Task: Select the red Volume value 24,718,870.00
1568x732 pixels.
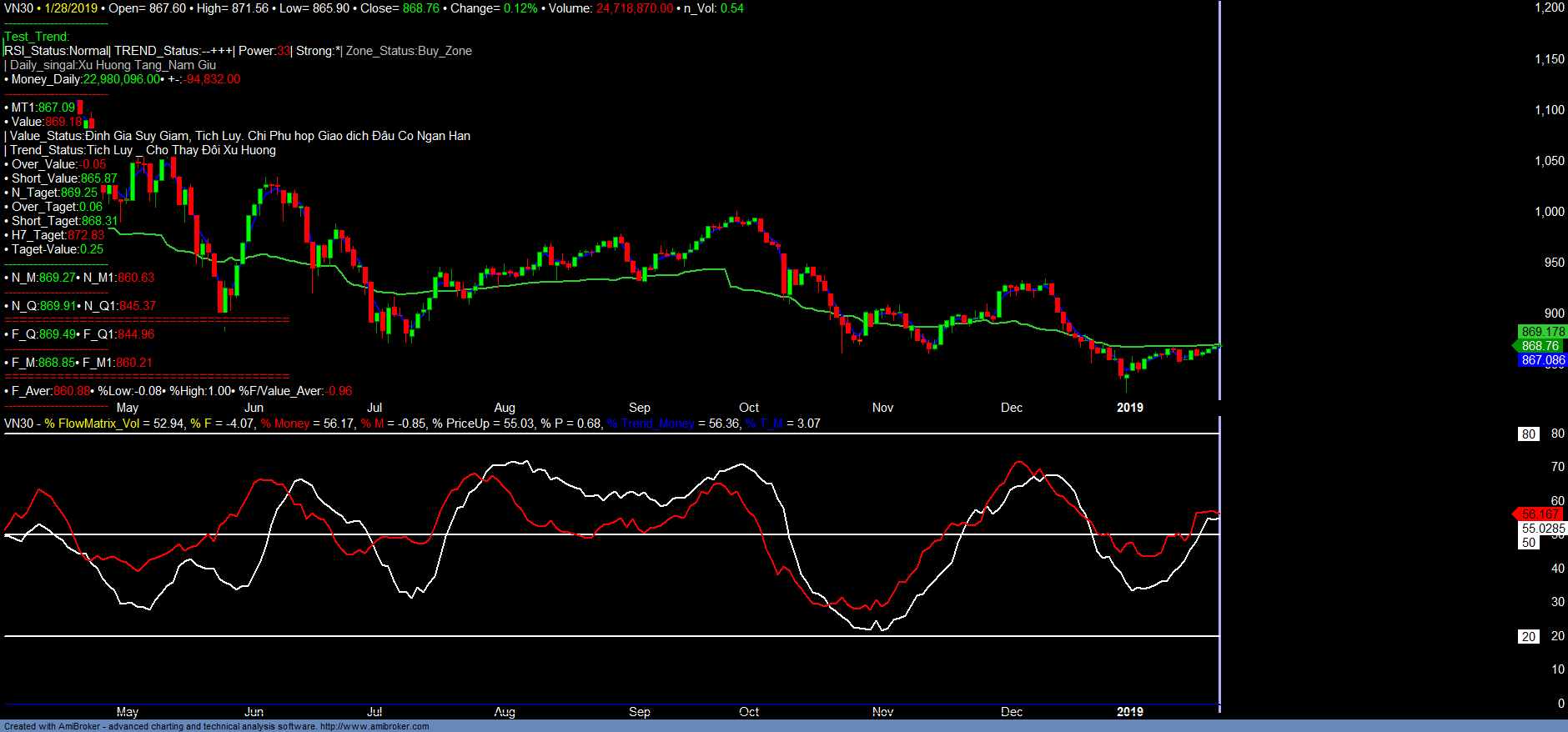Action: pyautogui.click(x=634, y=8)
